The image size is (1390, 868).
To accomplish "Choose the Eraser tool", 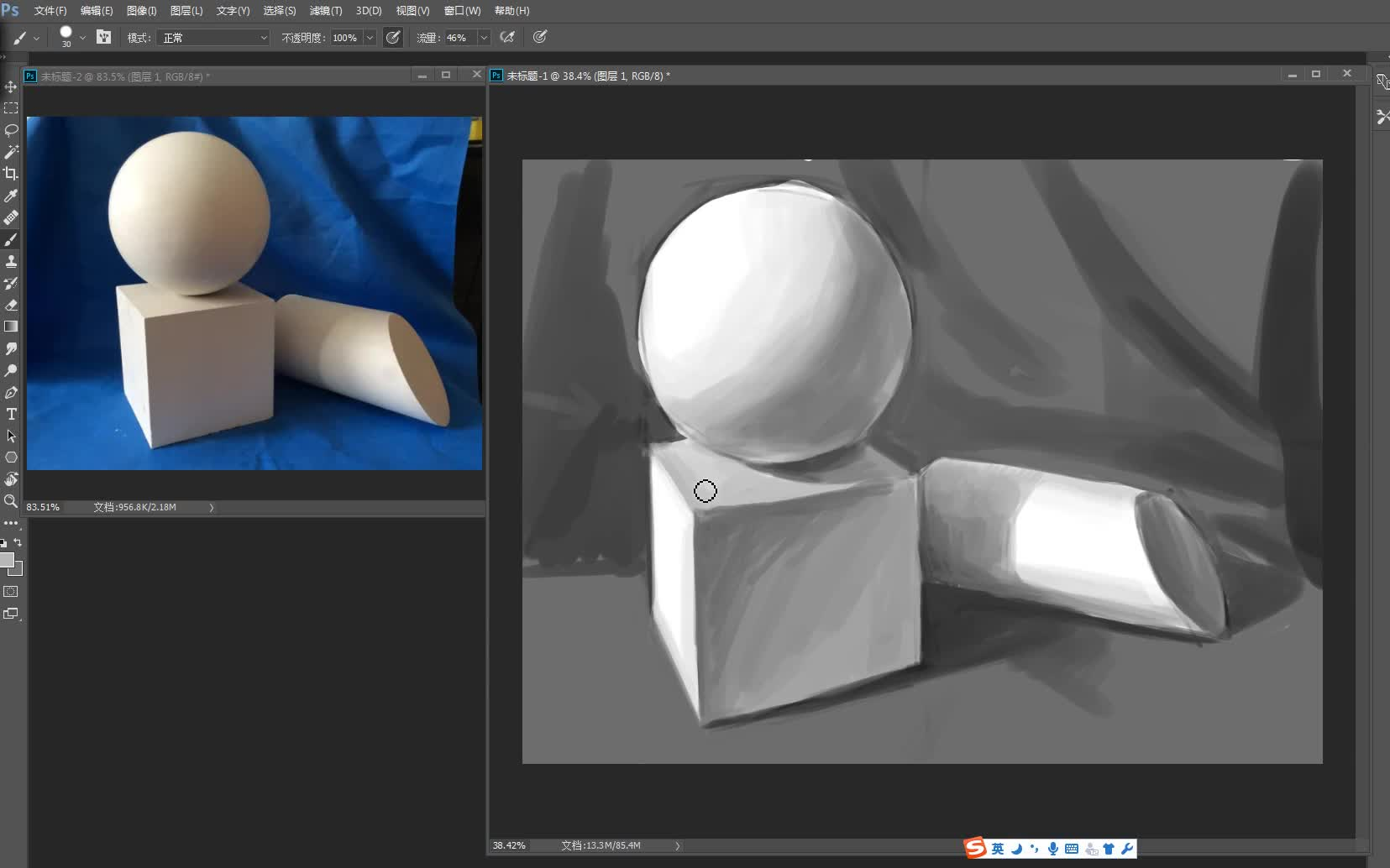I will tap(11, 305).
